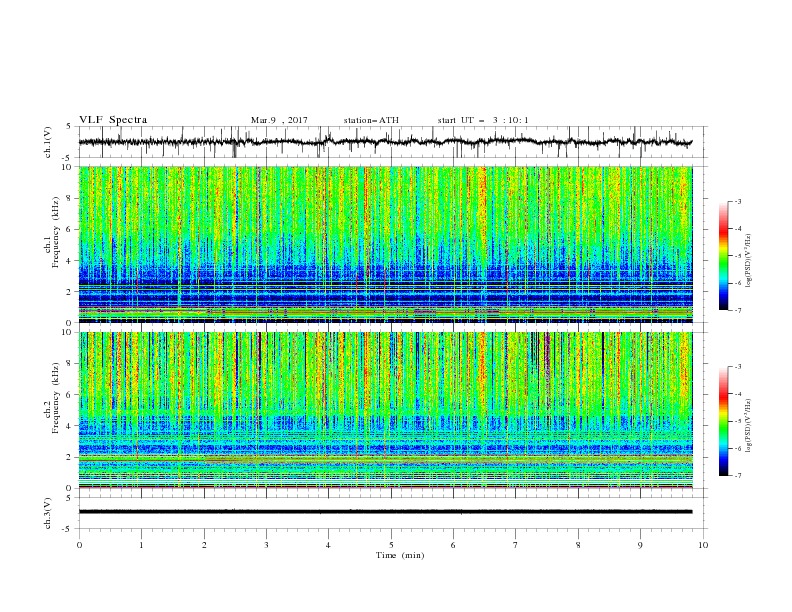Click the 2 kHz tick on ch.2 frequency axis

70,457
